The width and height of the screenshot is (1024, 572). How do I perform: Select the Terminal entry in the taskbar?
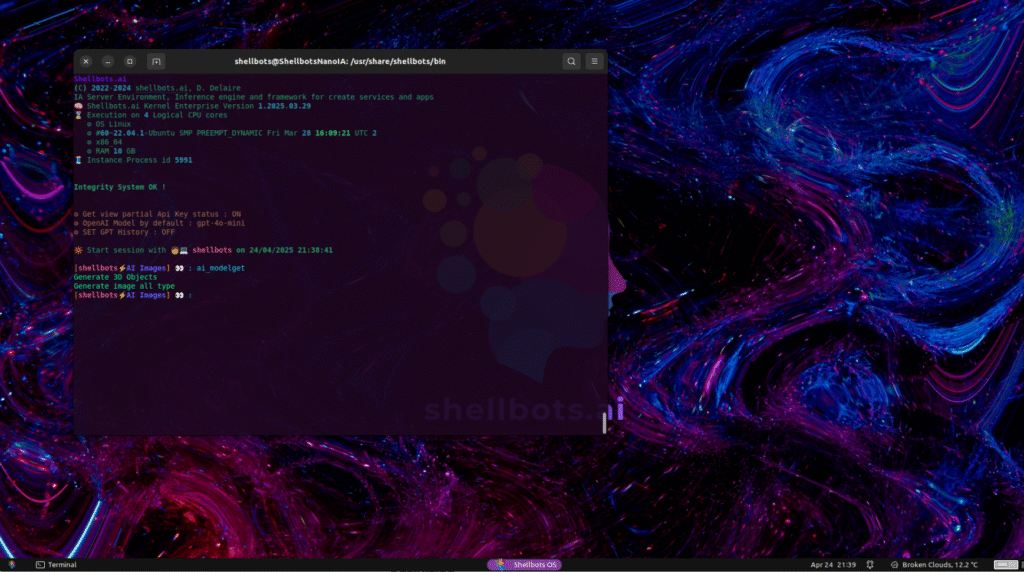click(x=56, y=564)
